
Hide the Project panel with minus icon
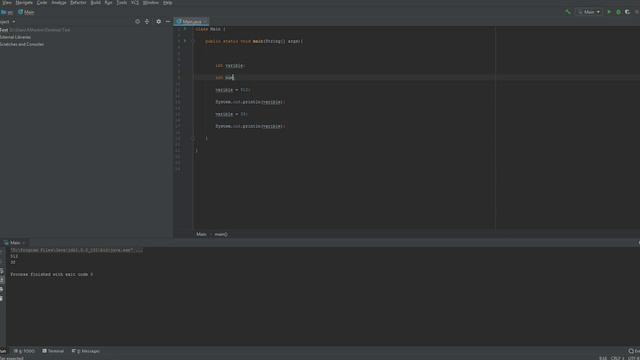click(x=168, y=21)
